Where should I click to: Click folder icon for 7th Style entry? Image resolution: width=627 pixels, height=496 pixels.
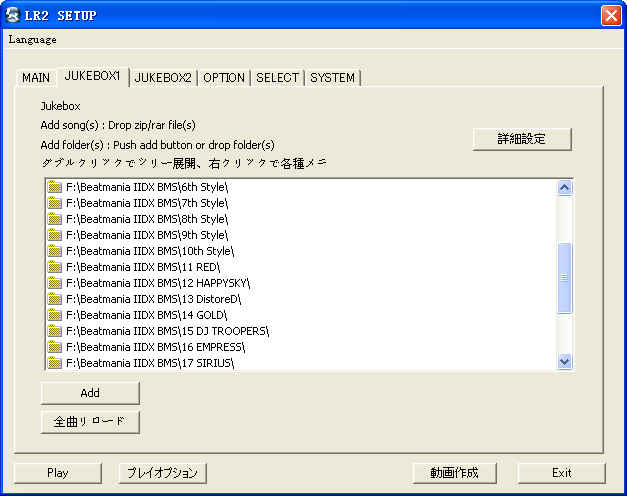pyautogui.click(x=54, y=203)
